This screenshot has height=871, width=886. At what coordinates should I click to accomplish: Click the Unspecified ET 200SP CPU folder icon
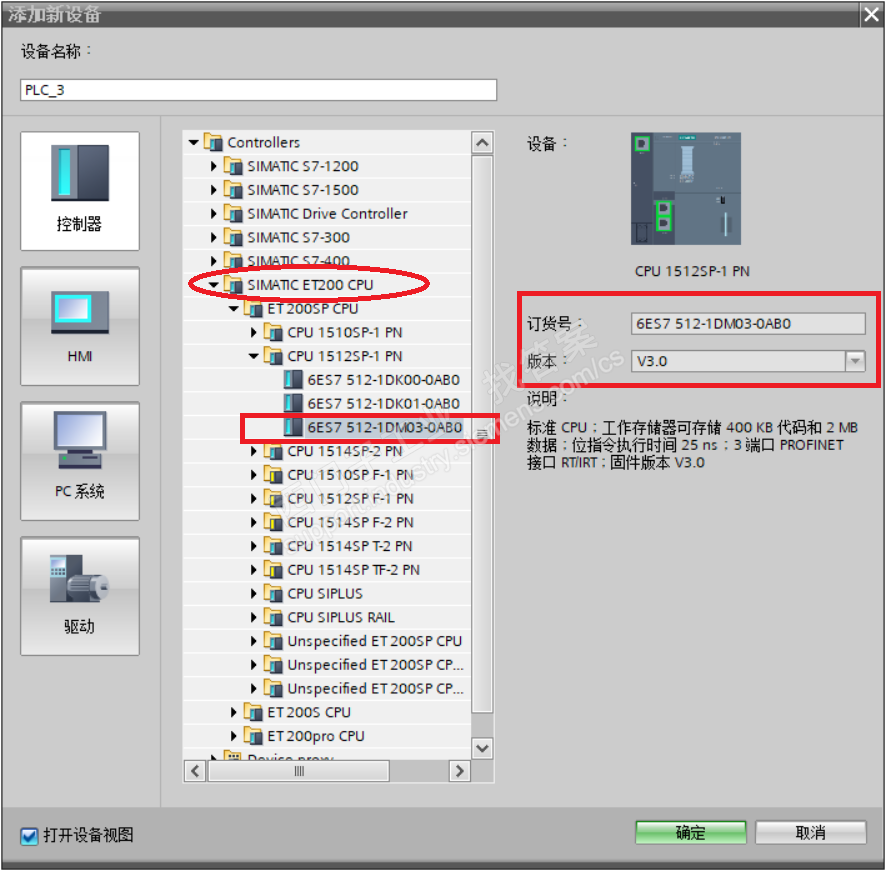click(x=273, y=641)
